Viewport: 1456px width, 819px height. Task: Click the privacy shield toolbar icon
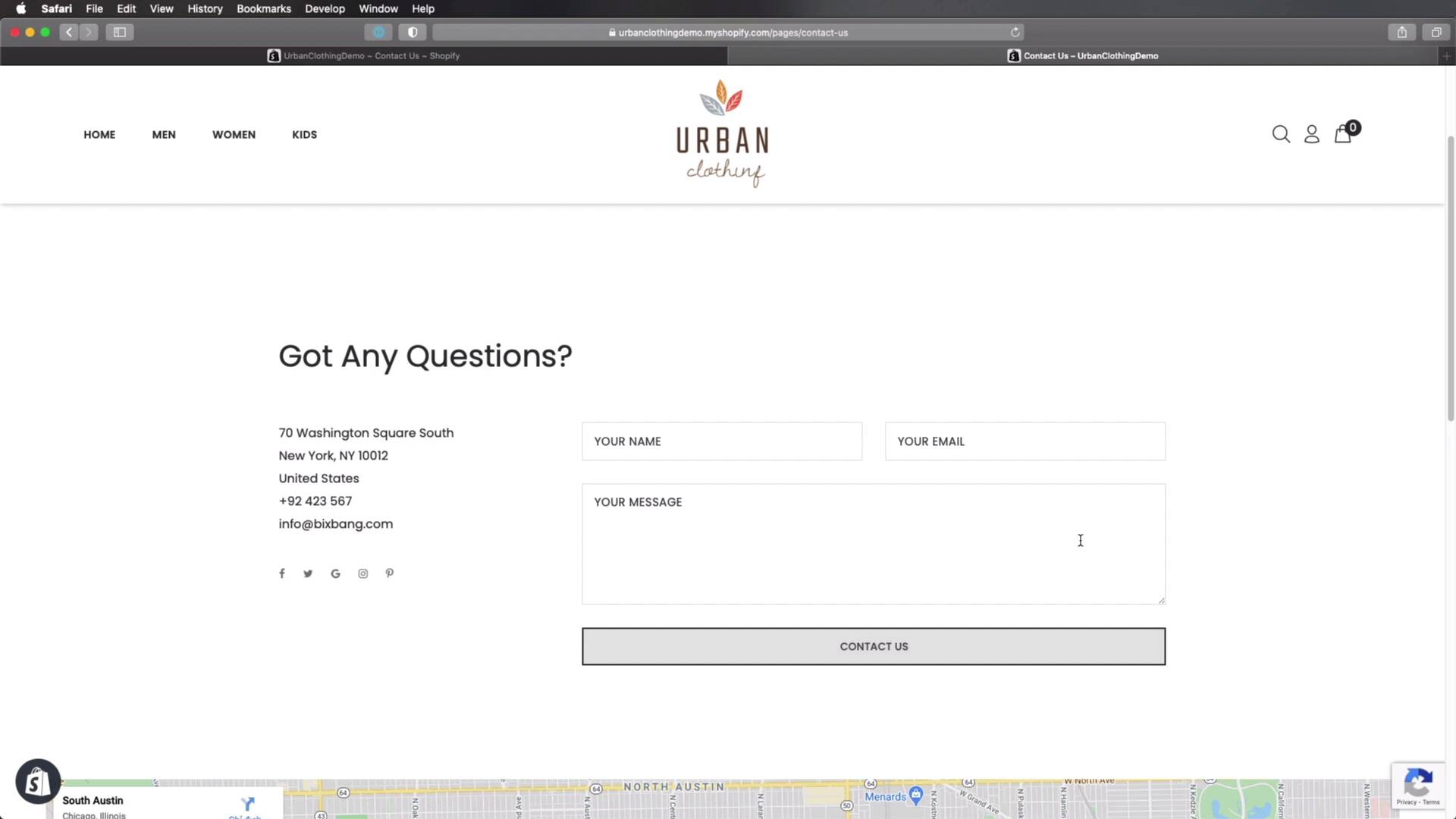pyautogui.click(x=413, y=32)
